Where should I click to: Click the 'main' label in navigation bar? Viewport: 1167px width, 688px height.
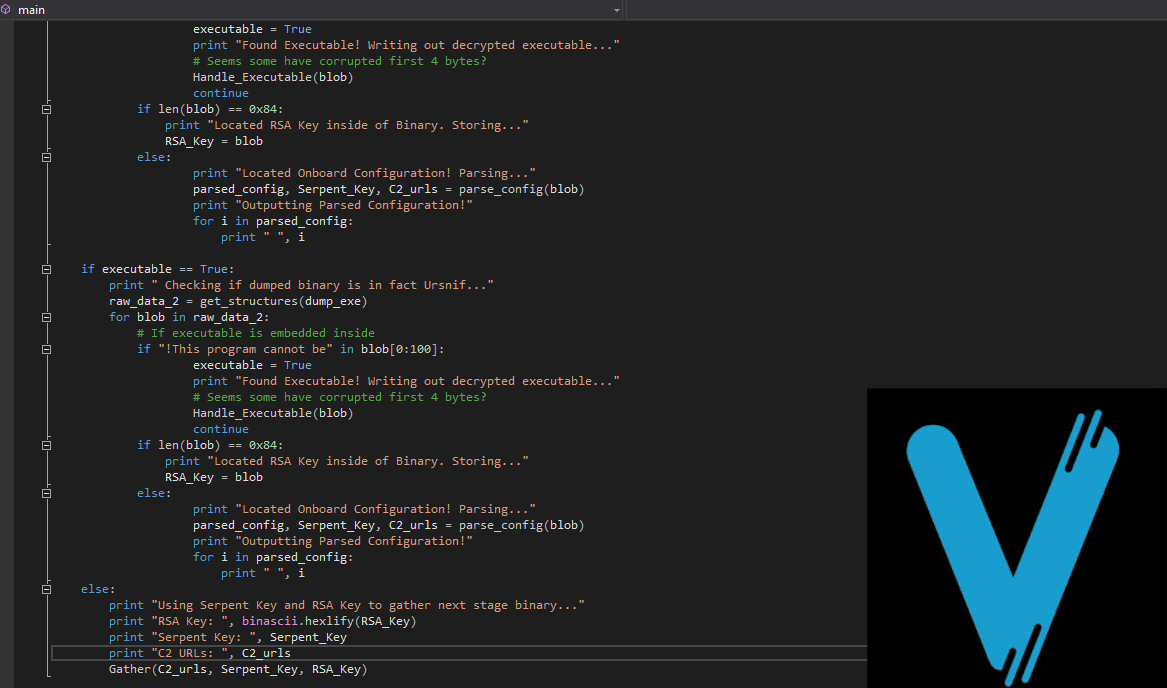31,10
